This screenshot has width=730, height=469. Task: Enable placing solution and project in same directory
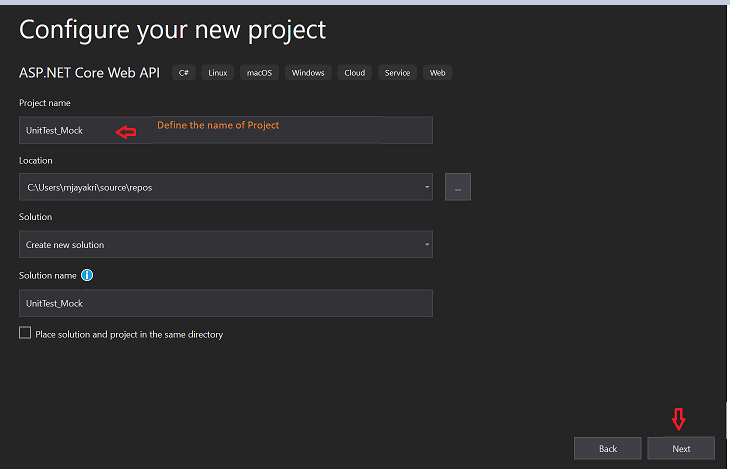click(x=25, y=333)
